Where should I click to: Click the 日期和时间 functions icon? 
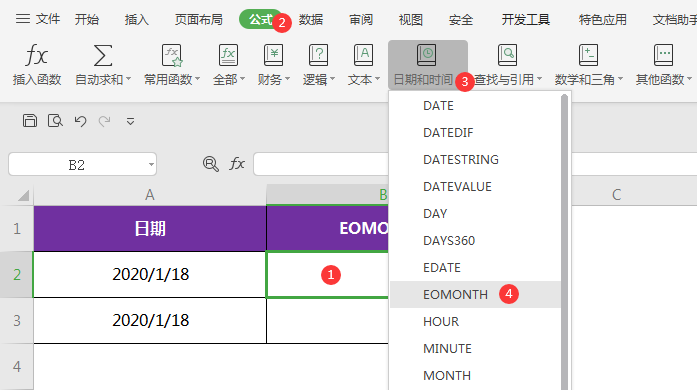pyautogui.click(x=426, y=55)
